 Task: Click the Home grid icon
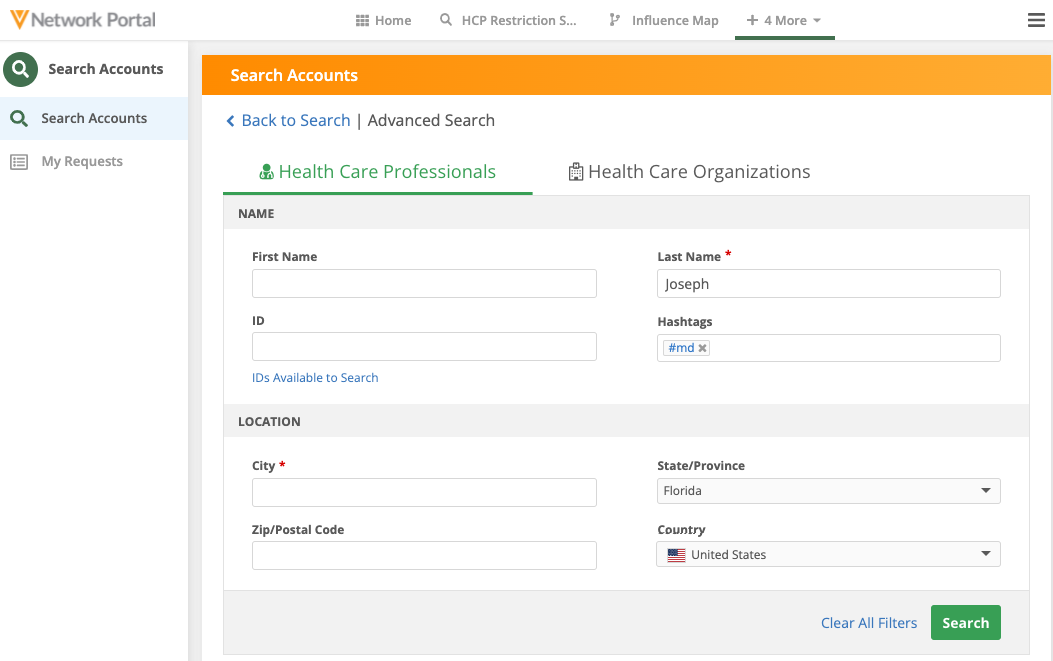coord(363,21)
